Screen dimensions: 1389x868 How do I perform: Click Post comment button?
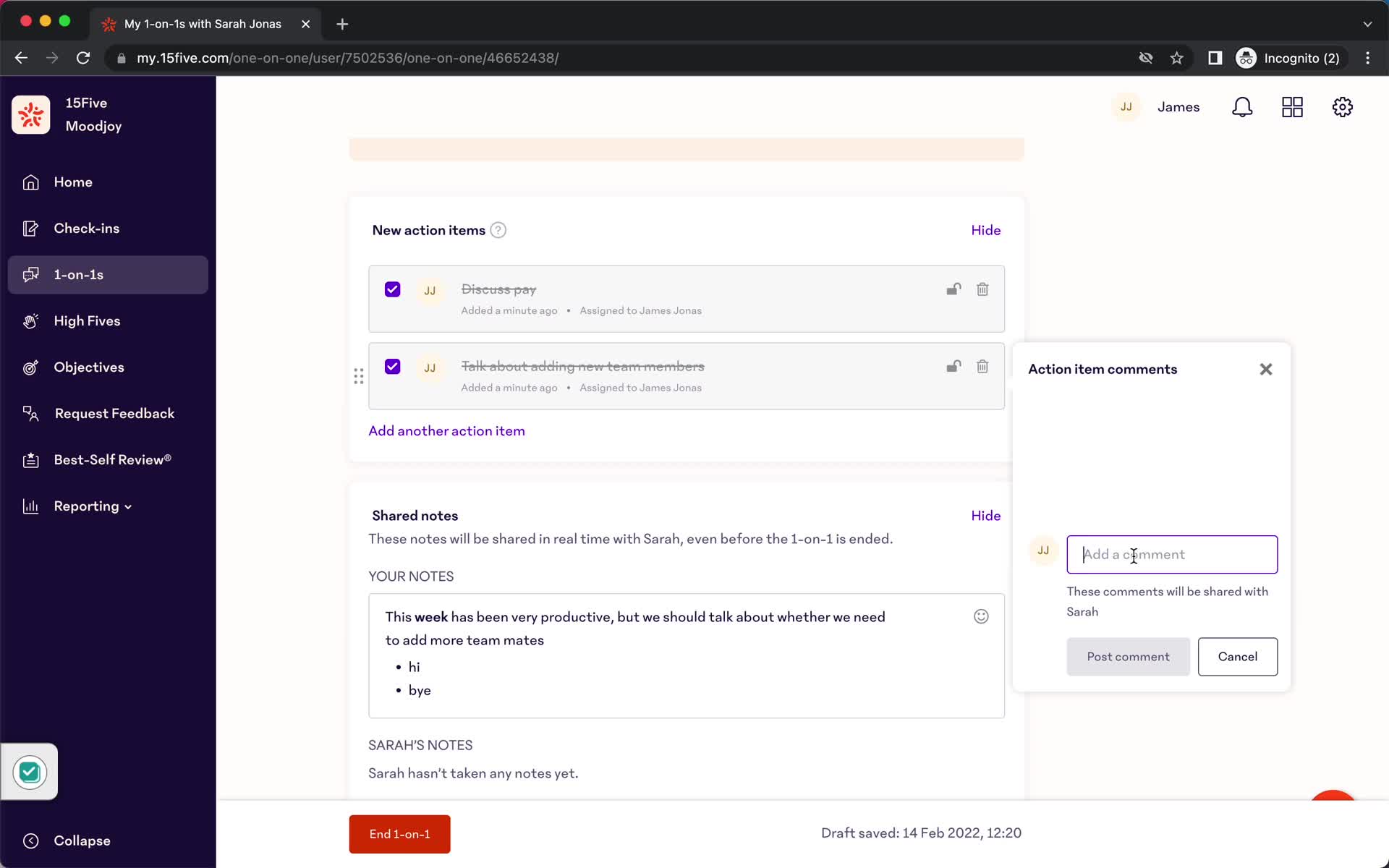(1128, 656)
